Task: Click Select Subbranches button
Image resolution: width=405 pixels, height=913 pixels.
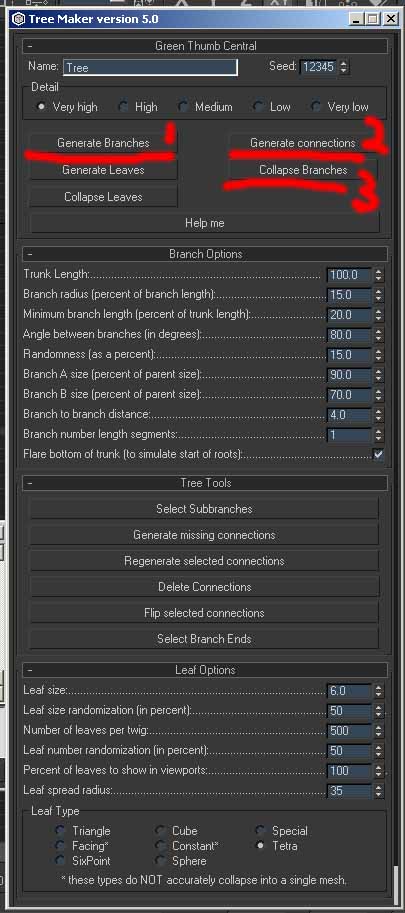Action: [204, 509]
